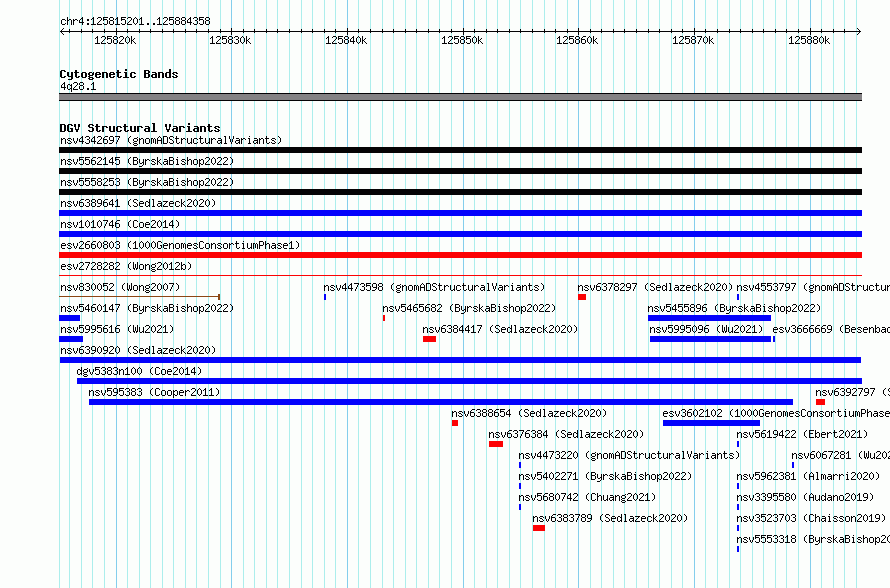This screenshot has height=588, width=890.
Task: Click the red block under nsv6384417
Action: pyautogui.click(x=429, y=339)
